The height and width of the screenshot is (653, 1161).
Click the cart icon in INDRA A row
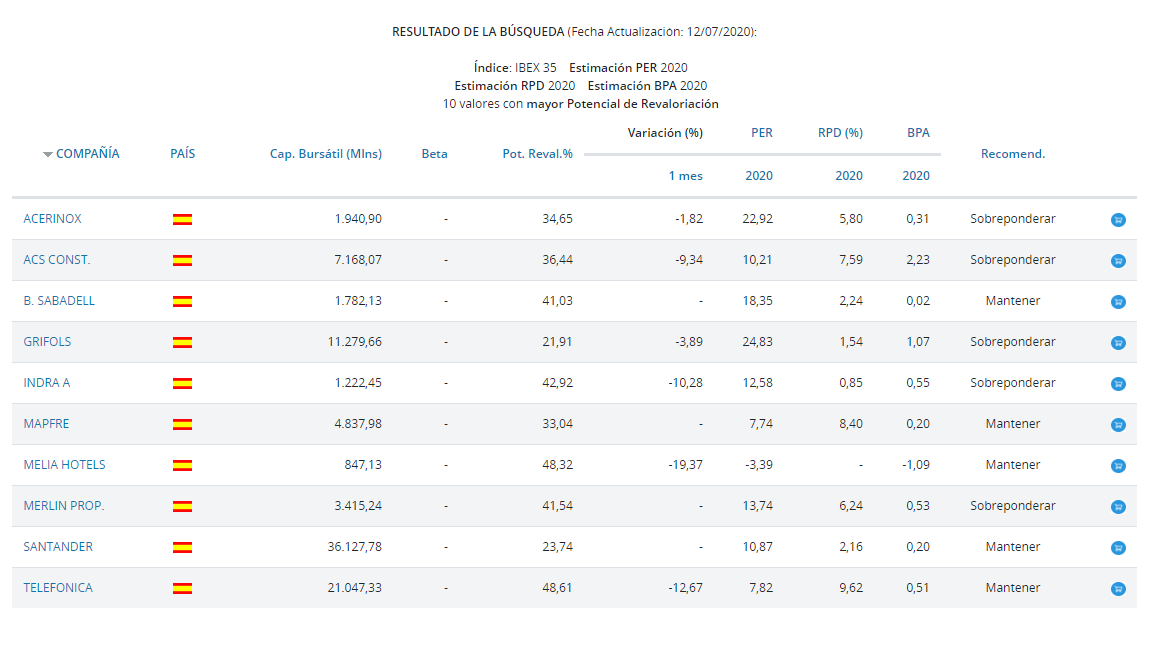pos(1118,384)
